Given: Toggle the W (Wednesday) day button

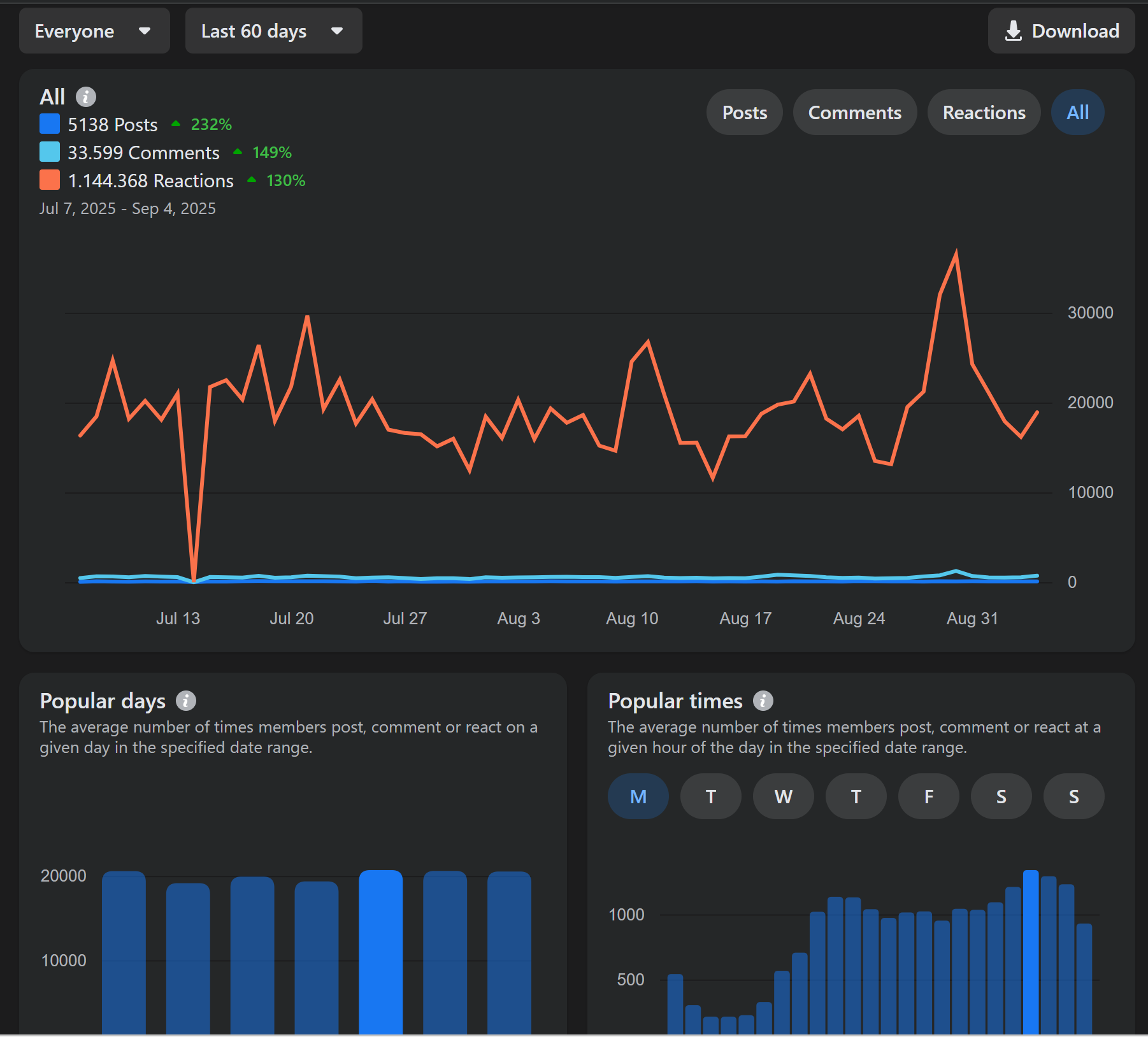Looking at the screenshot, I should click(x=783, y=796).
